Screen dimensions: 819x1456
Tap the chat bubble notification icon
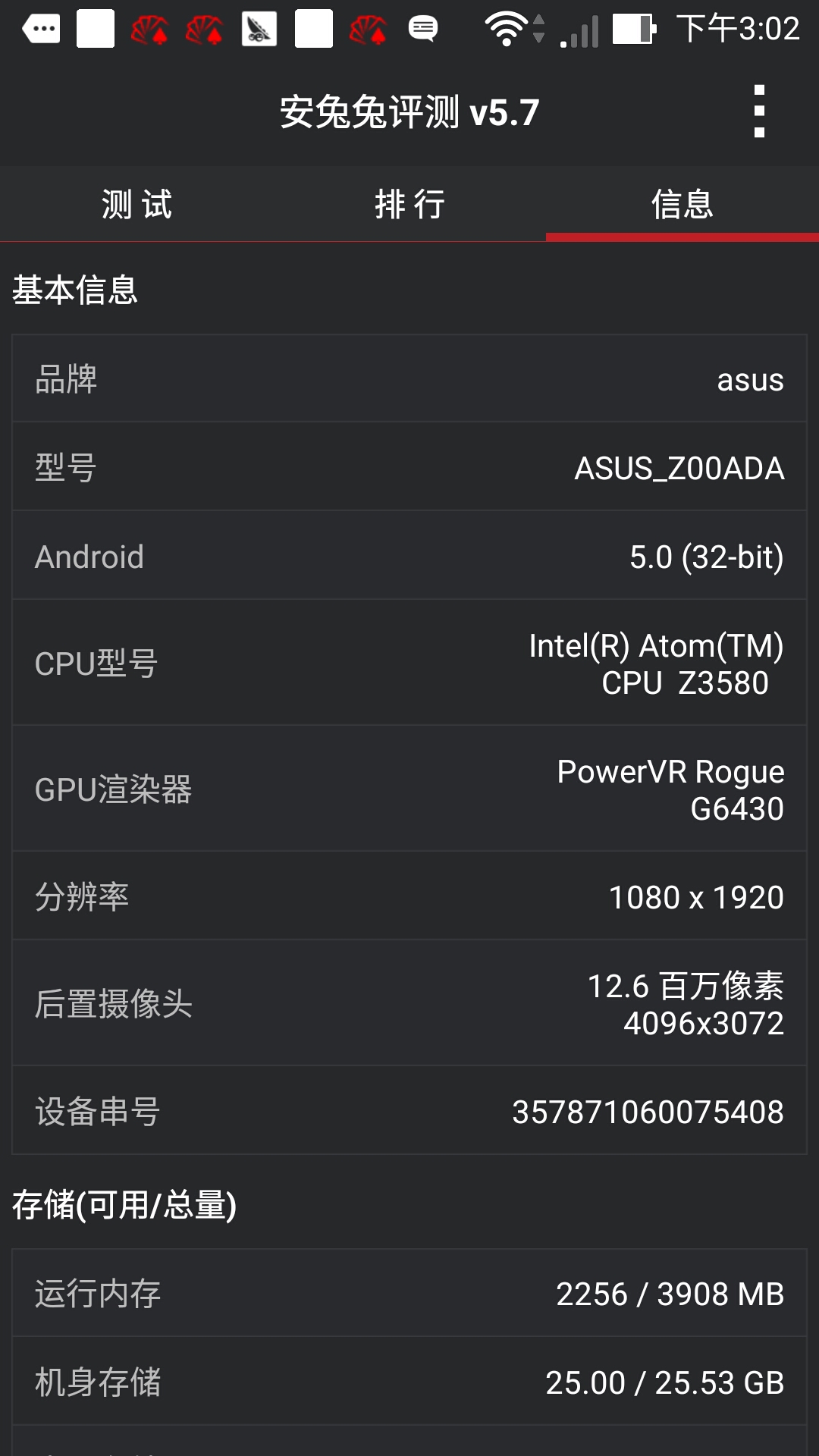(423, 29)
